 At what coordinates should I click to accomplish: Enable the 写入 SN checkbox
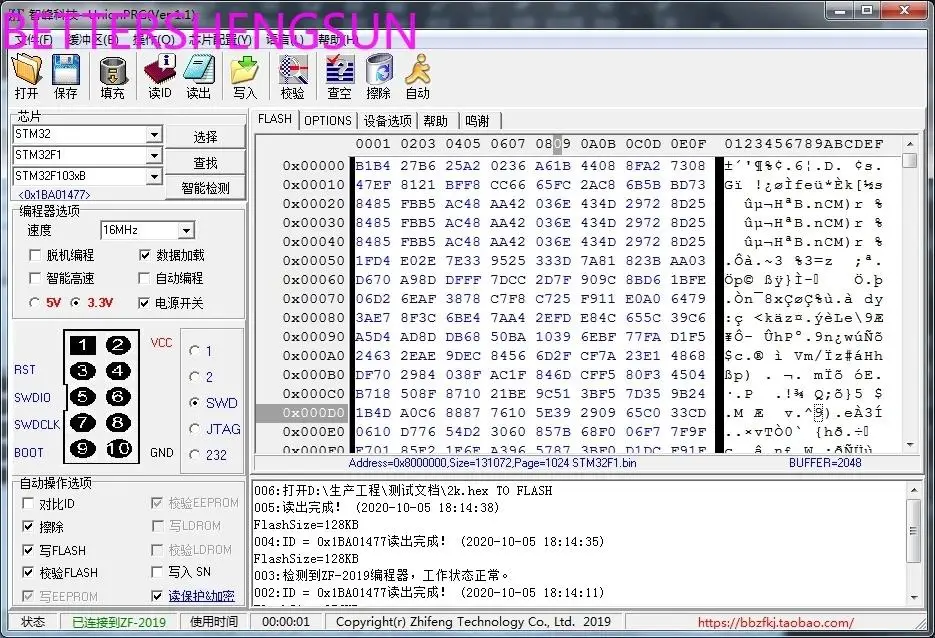[157, 572]
